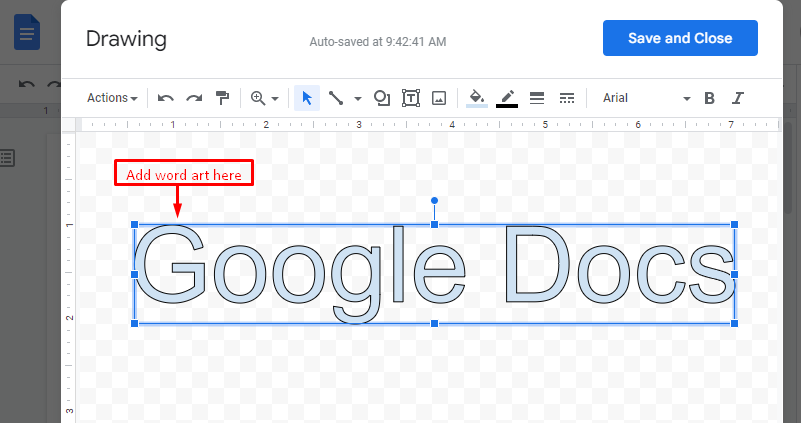The height and width of the screenshot is (423, 801).
Task: Open the Actions menu
Action: point(112,98)
